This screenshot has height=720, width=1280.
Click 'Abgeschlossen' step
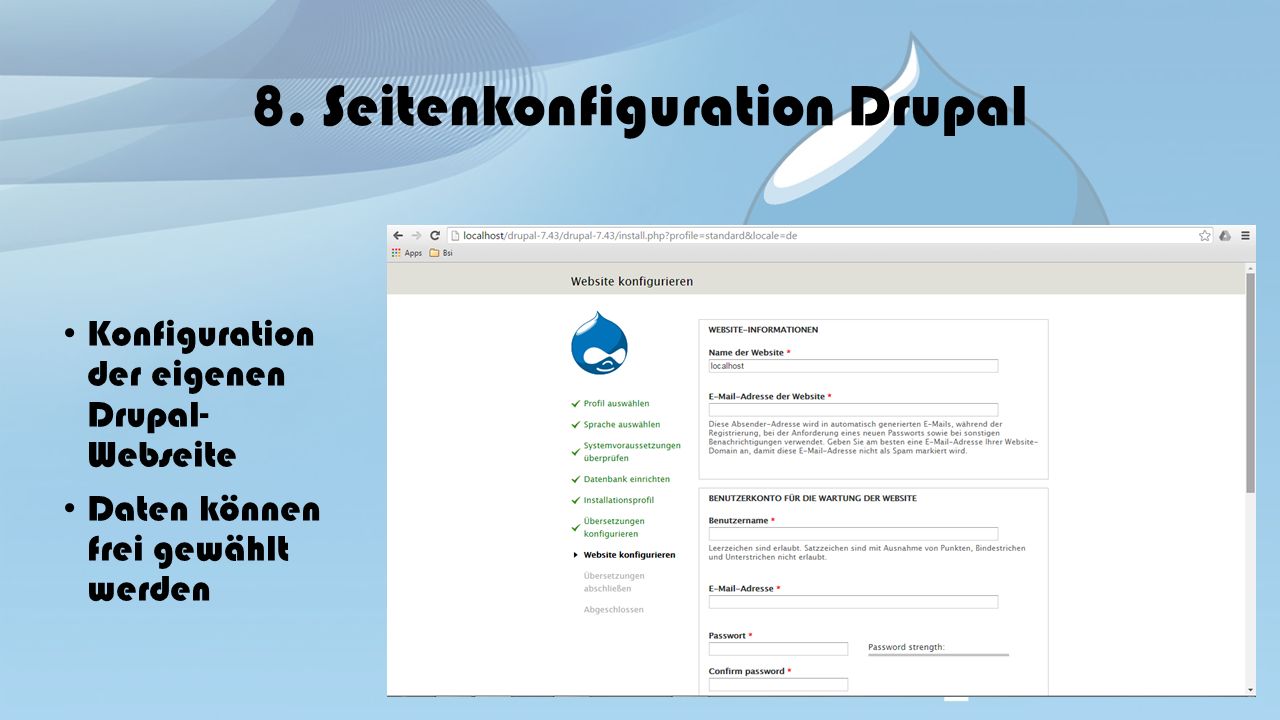[614, 610]
